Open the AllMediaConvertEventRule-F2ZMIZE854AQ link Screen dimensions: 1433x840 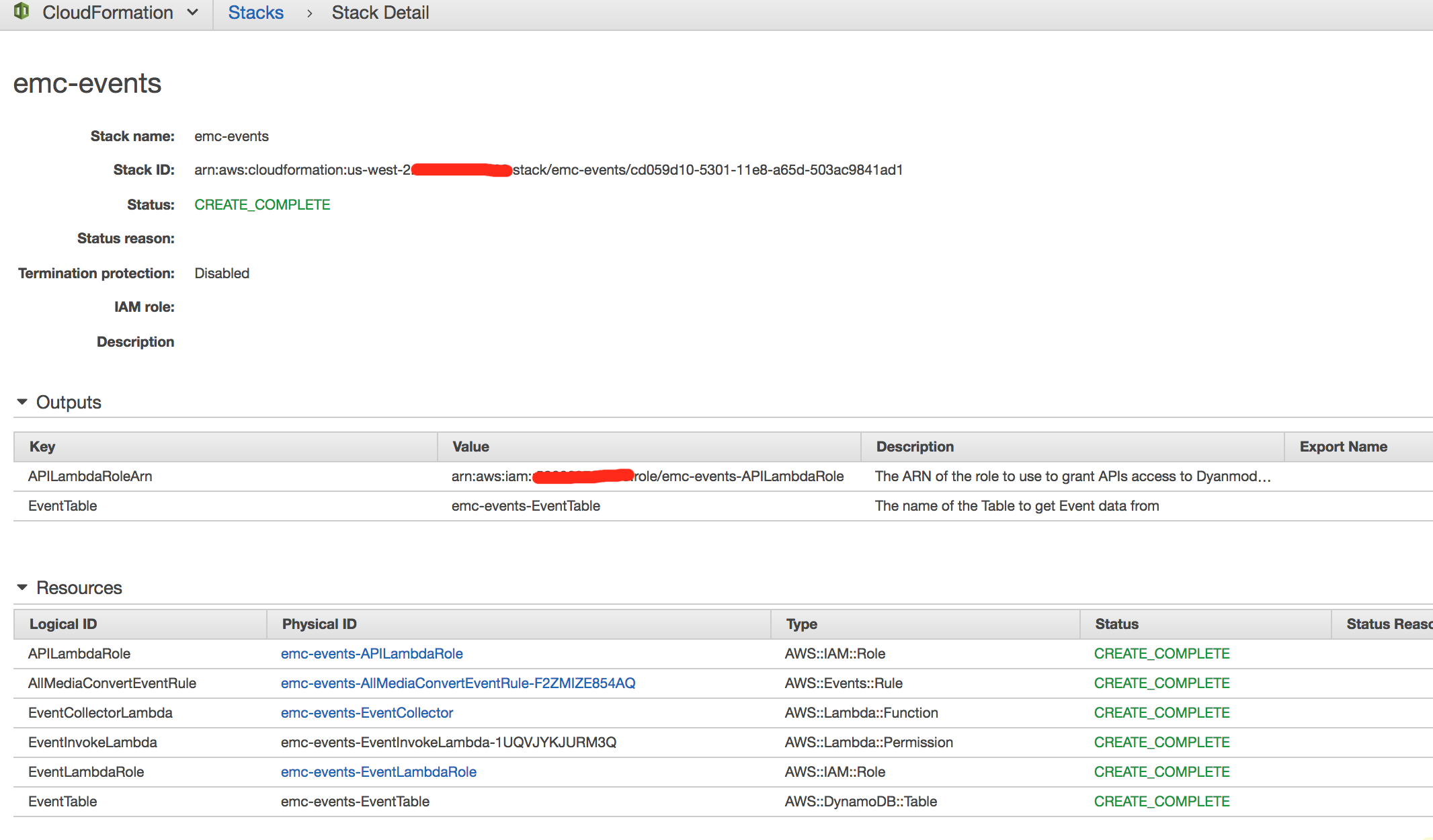[x=458, y=683]
